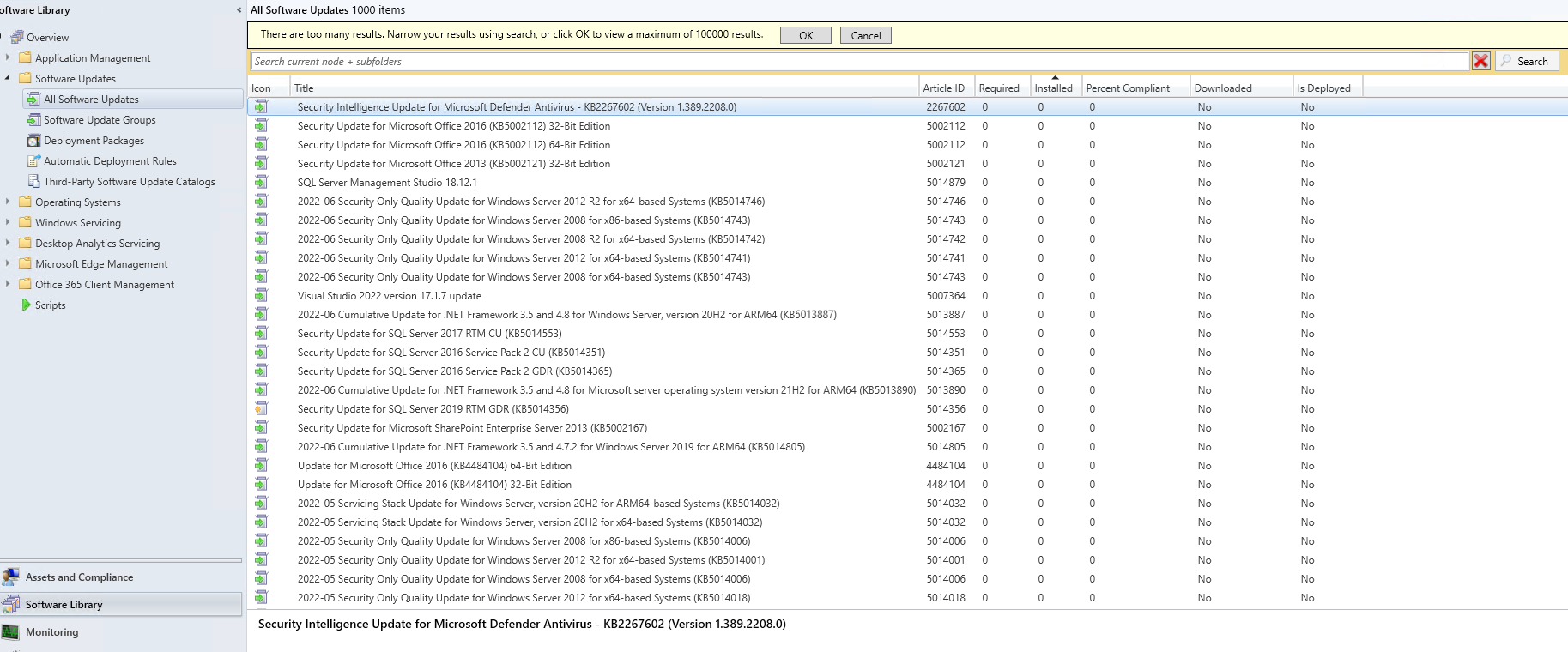Sort by the Downloaded column header
This screenshot has width=1568, height=652.
tap(1241, 88)
